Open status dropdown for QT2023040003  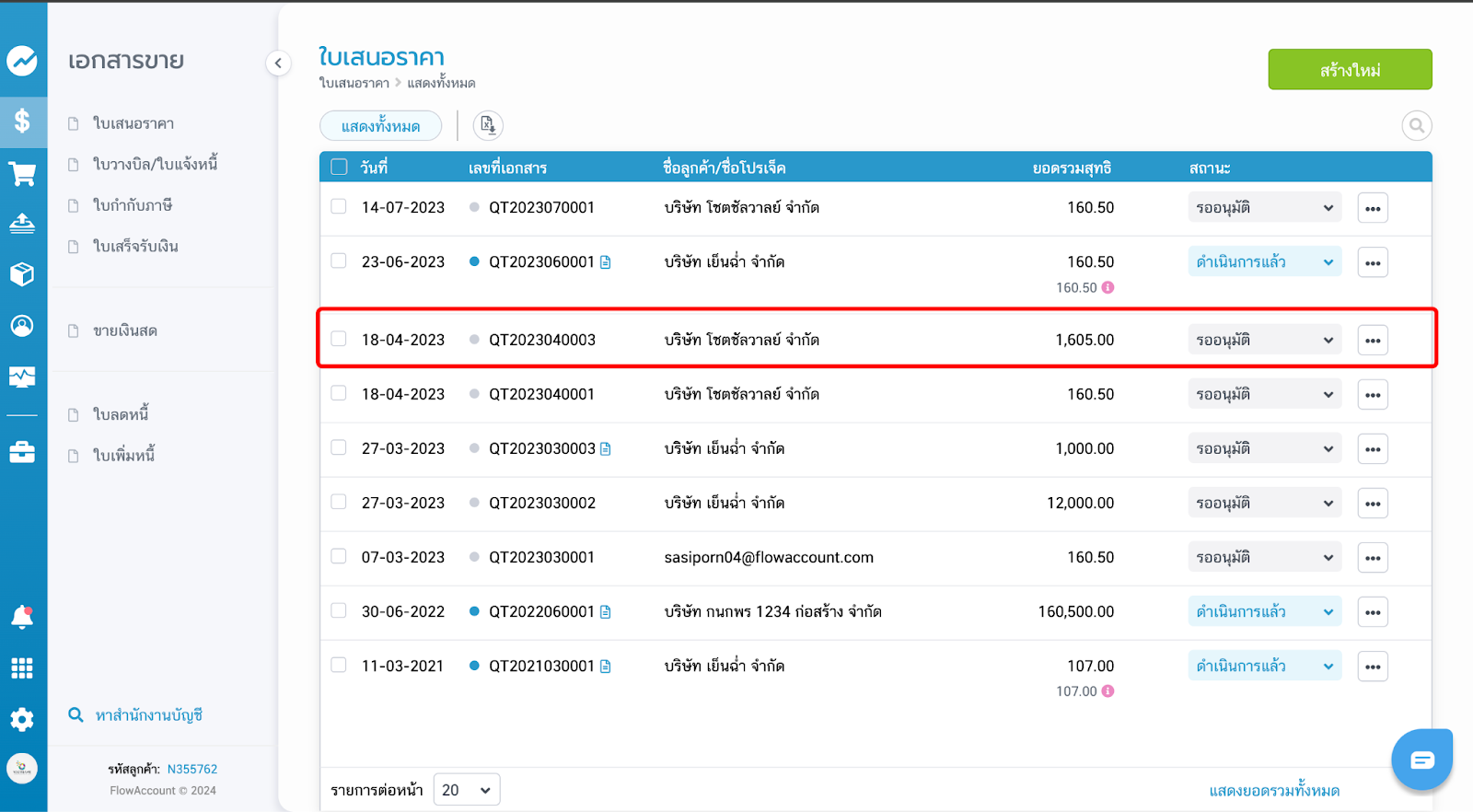click(x=1263, y=341)
